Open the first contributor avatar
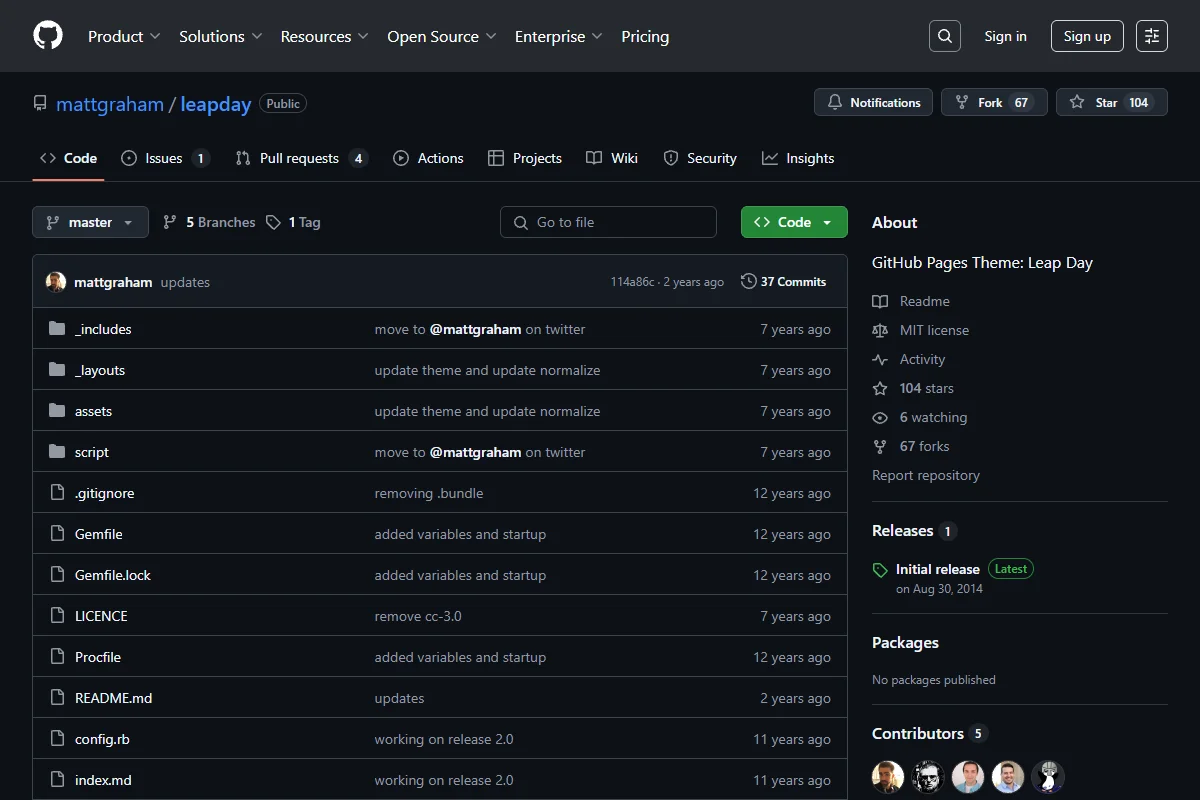This screenshot has width=1200, height=800. pos(888,777)
